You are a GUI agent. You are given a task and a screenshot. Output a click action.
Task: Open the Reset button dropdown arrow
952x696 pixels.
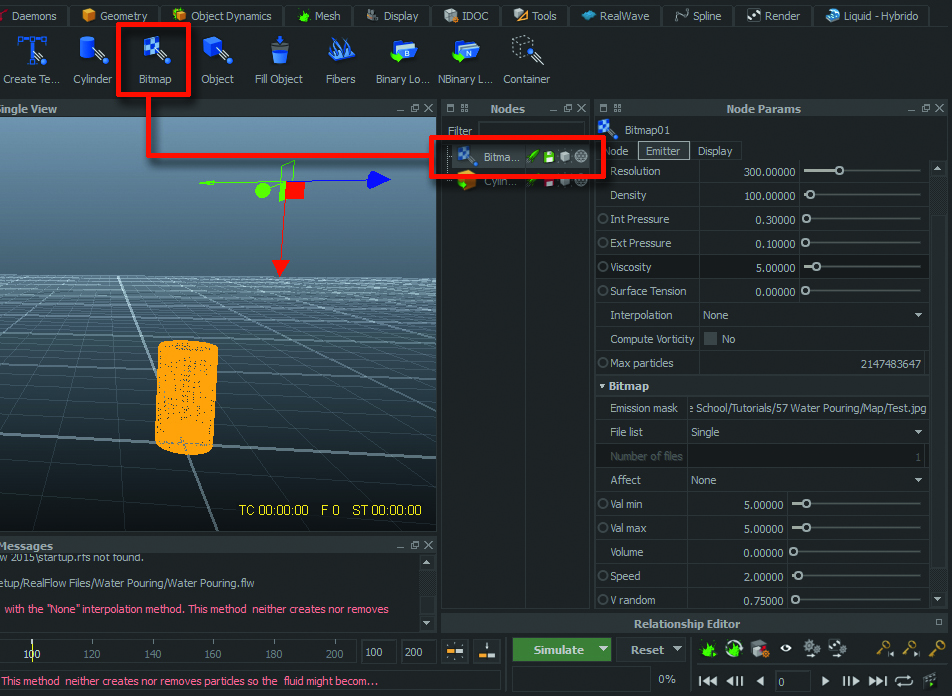tap(678, 649)
